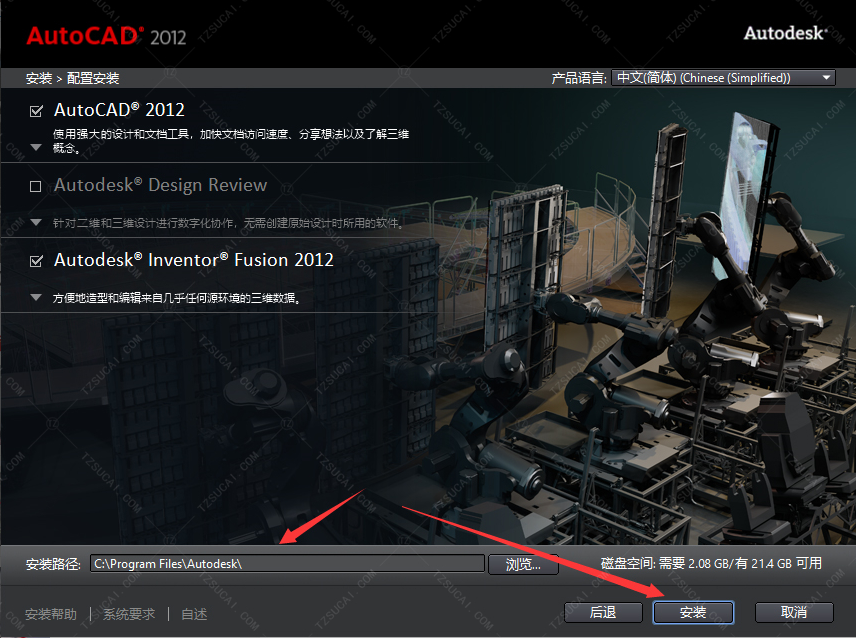Open the 安装帮助 help link
Screen dimensions: 856x638
tap(51, 614)
